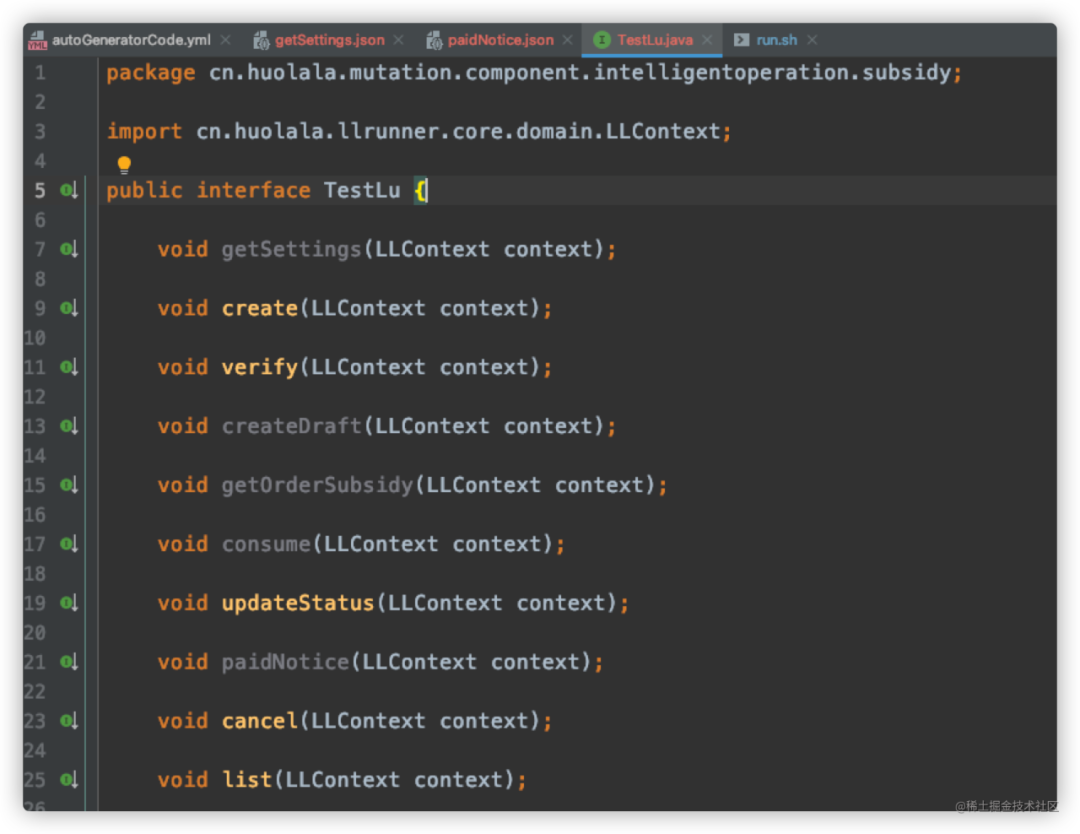Screen dimensions: 1080x834
Task: Click line number 3 in the gutter
Action: click(x=40, y=132)
